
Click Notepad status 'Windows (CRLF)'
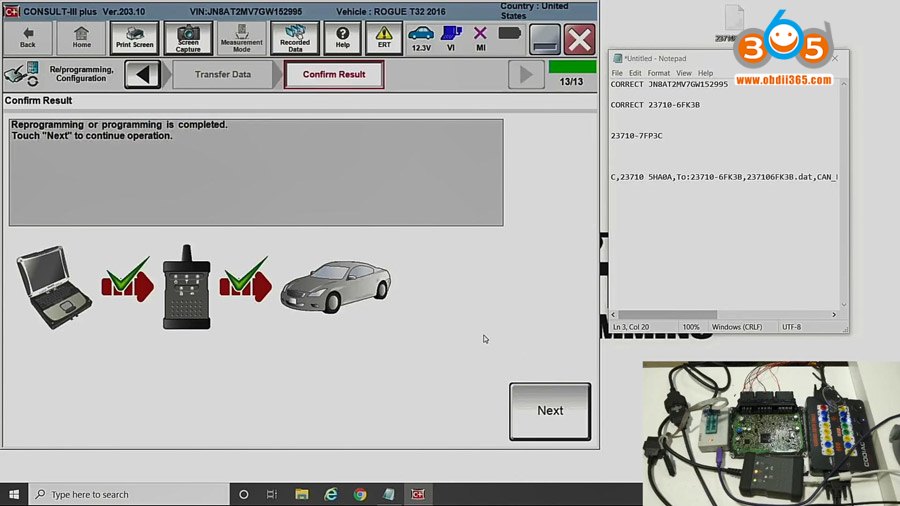tap(737, 327)
